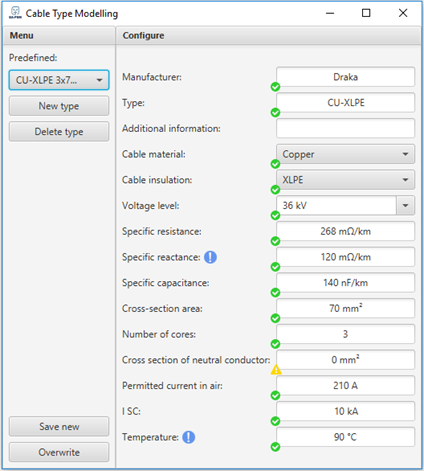The height and width of the screenshot is (471, 424).
Task: Open the Predefined CU-XLPE cable dropdown
Action: click(59, 80)
